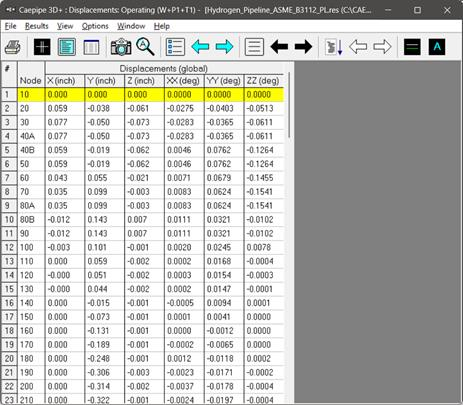
Task: Click the camera snapshot icon
Action: [121, 47]
